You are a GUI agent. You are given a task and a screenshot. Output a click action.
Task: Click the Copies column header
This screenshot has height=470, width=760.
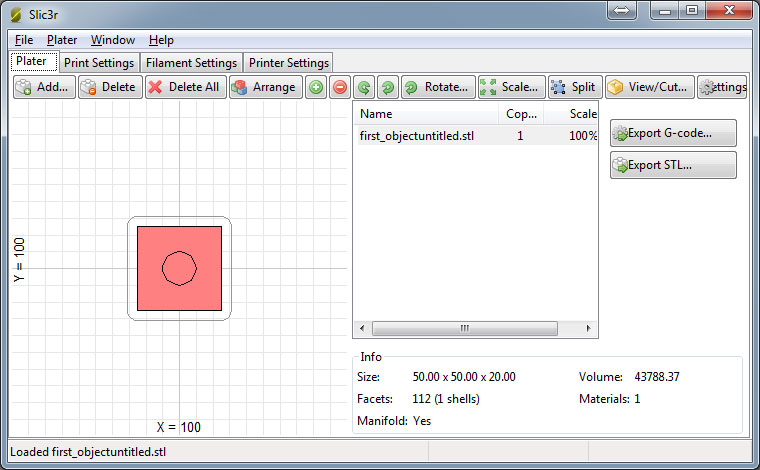click(x=521, y=114)
